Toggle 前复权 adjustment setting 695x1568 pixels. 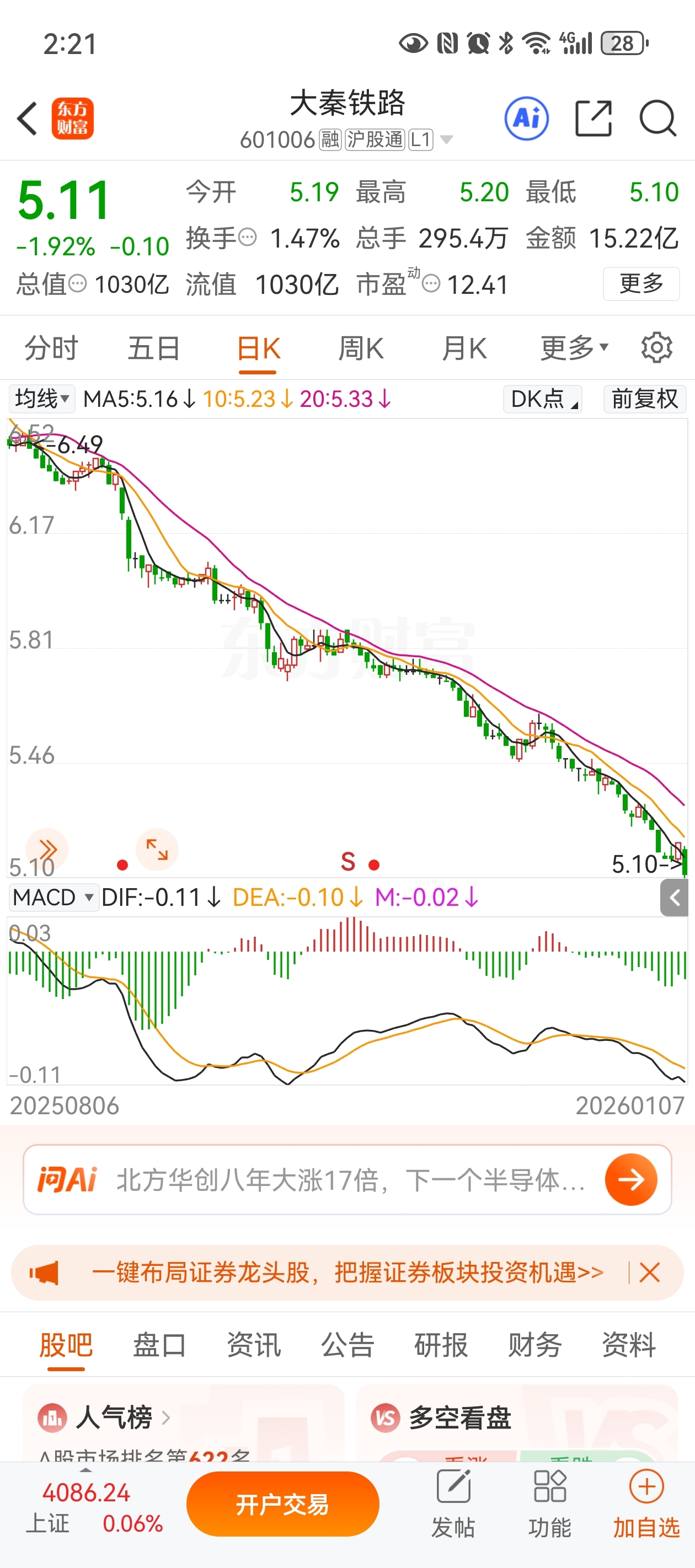coord(644,399)
